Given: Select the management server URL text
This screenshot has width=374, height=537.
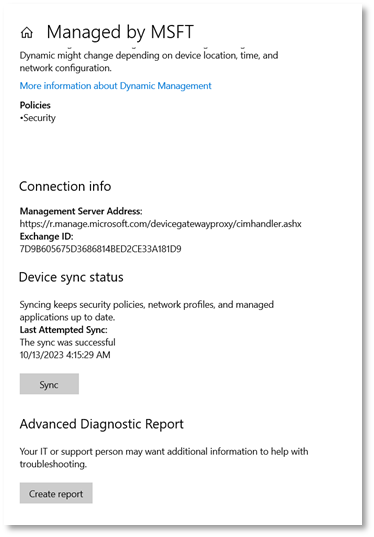Looking at the screenshot, I should tap(161, 224).
